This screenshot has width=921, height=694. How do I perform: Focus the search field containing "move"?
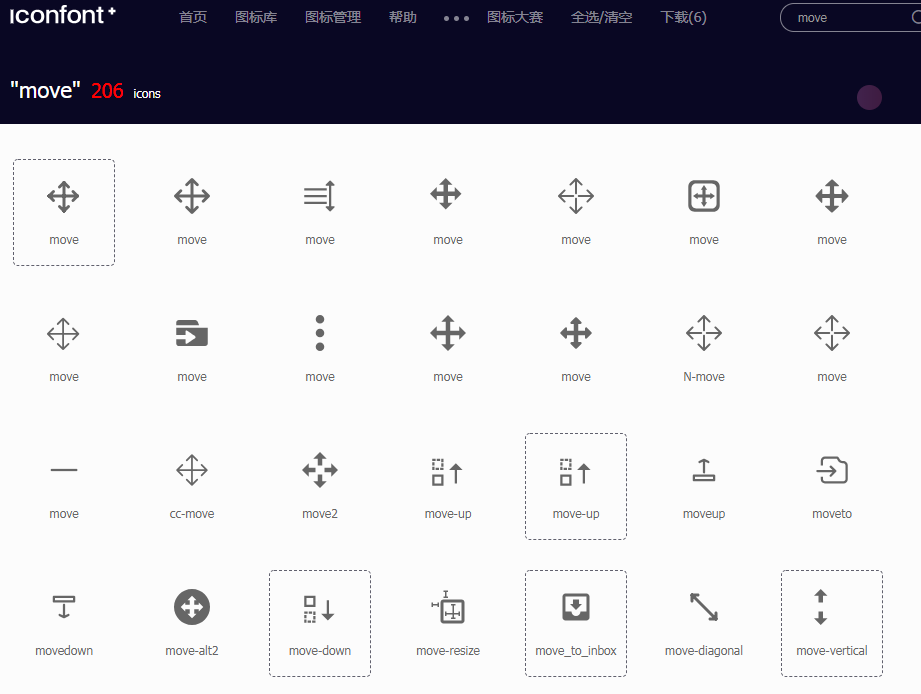pyautogui.click(x=850, y=18)
